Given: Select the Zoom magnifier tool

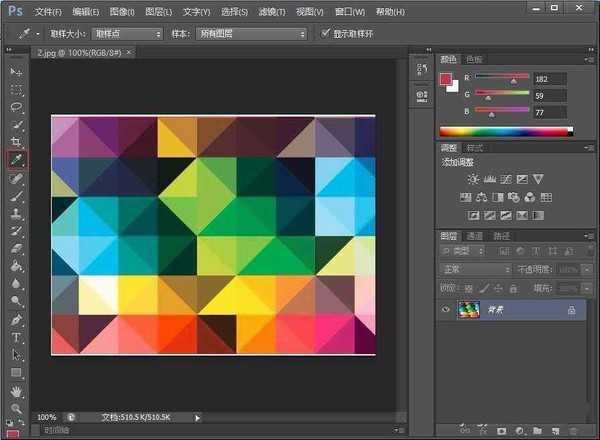Looking at the screenshot, I should (16, 408).
